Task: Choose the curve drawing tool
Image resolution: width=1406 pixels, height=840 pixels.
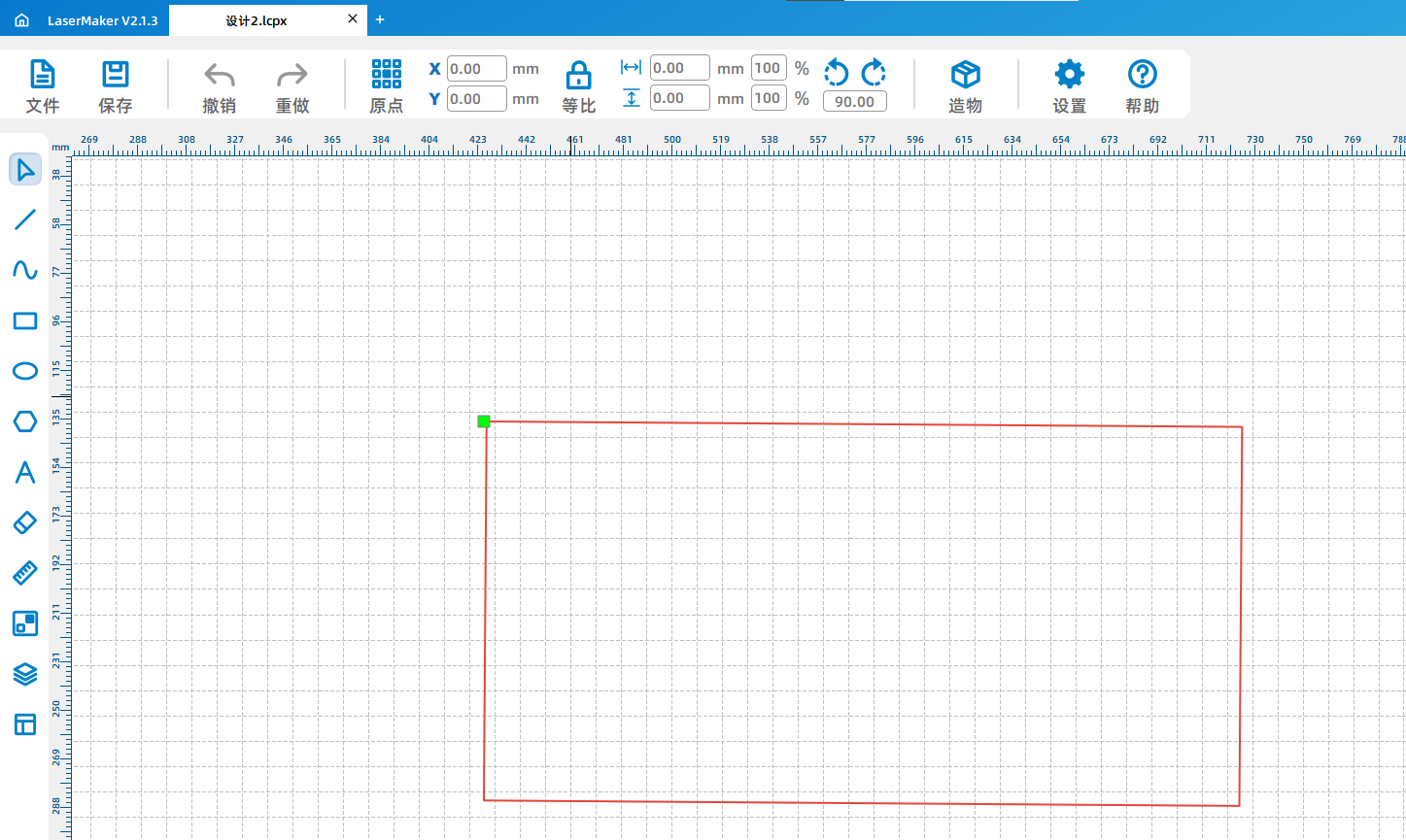Action: [25, 270]
